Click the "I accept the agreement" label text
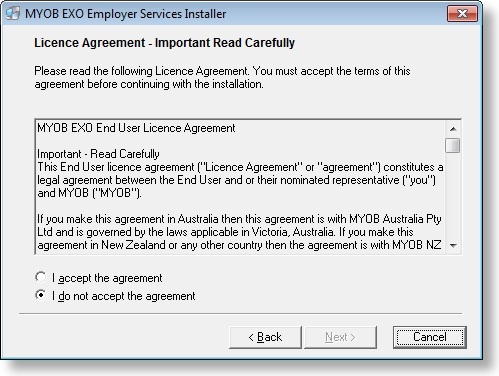 [x=107, y=278]
